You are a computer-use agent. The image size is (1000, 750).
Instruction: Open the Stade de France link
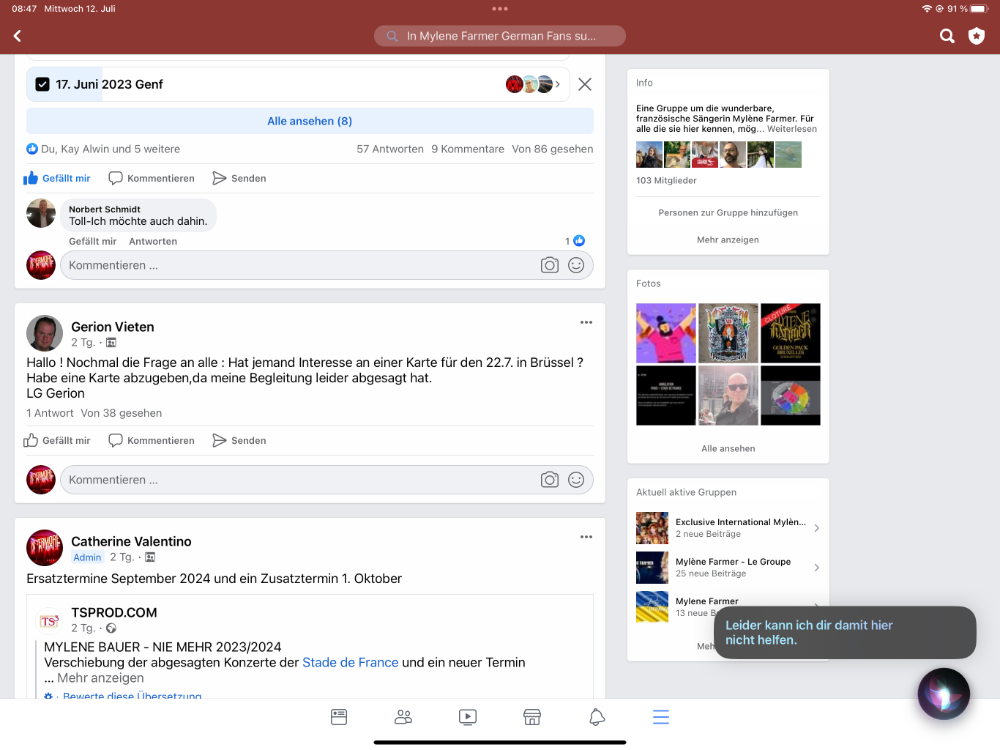[x=350, y=662]
